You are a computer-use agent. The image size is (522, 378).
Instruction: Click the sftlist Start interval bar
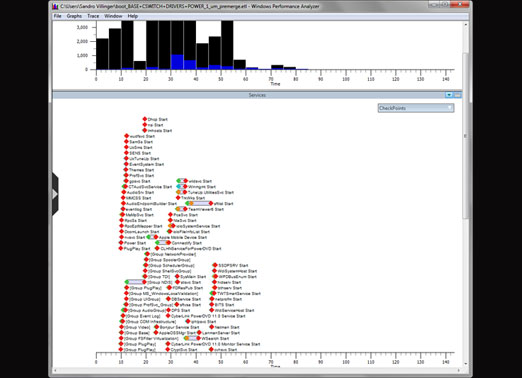coord(199,203)
